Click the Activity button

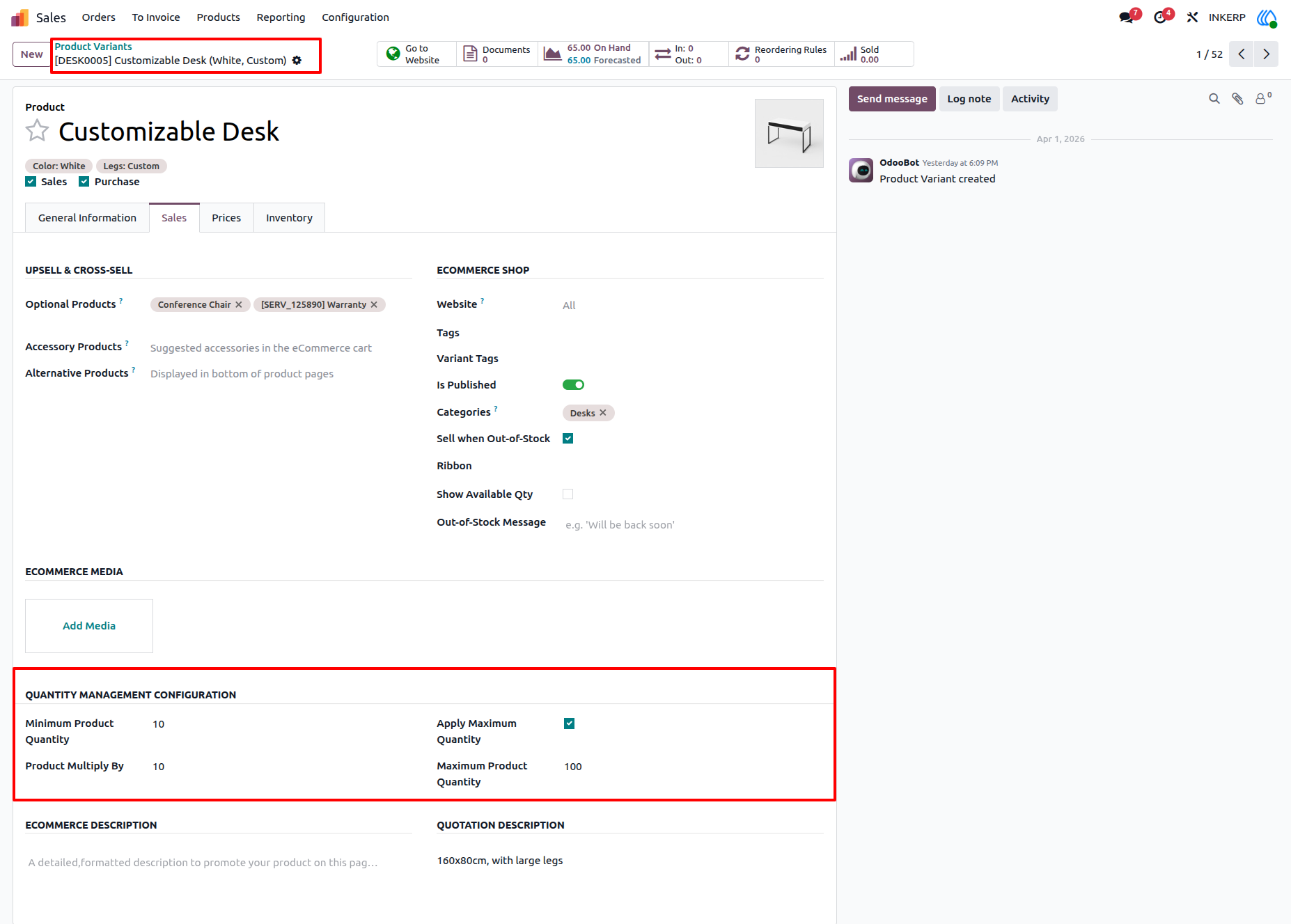coord(1030,99)
